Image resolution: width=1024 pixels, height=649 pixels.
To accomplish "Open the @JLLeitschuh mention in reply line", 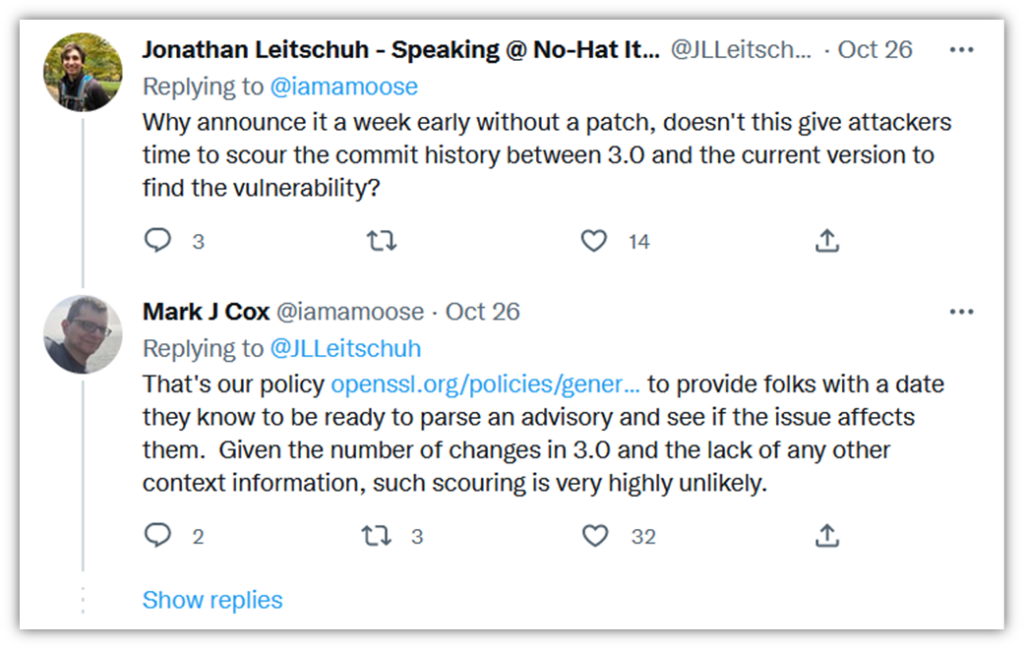I will (345, 348).
